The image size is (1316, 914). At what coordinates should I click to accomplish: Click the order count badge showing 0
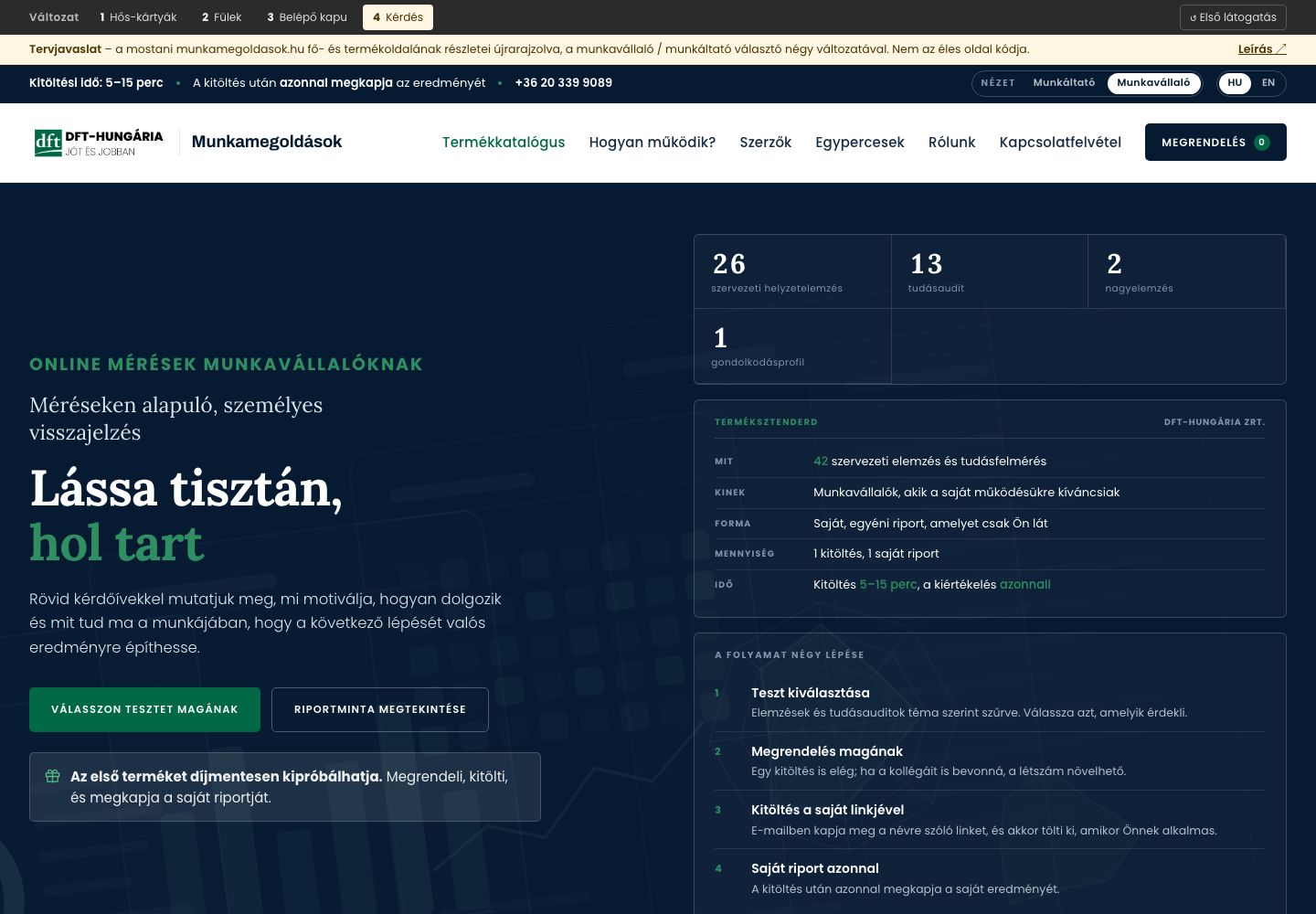(x=1262, y=143)
